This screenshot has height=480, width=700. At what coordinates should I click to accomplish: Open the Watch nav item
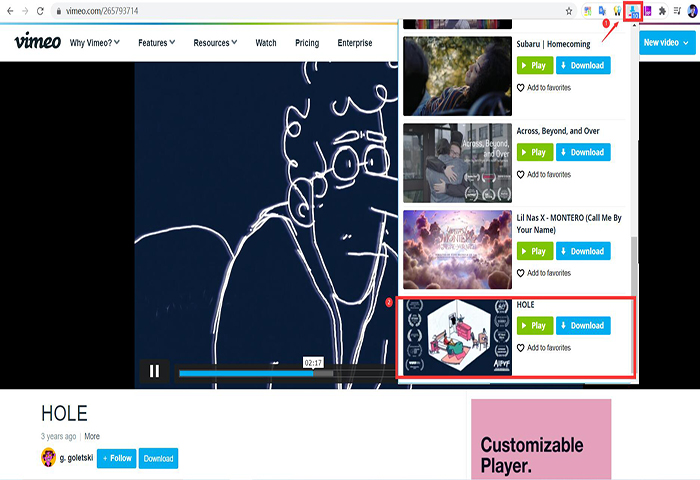click(x=266, y=43)
